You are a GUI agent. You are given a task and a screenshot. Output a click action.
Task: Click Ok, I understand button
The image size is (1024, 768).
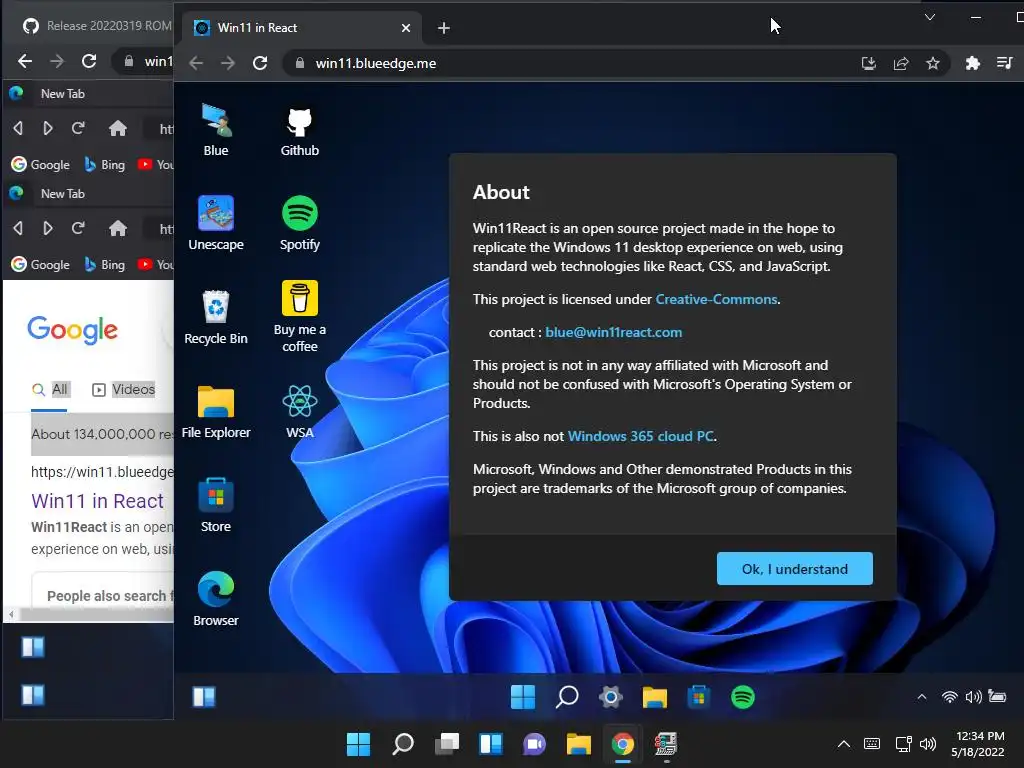pos(794,569)
